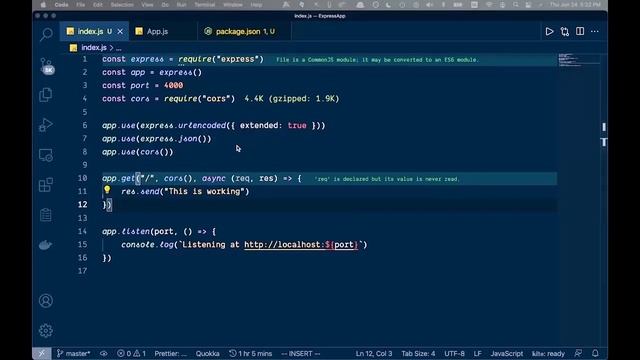Open the Explorer files view

[x=46, y=95]
